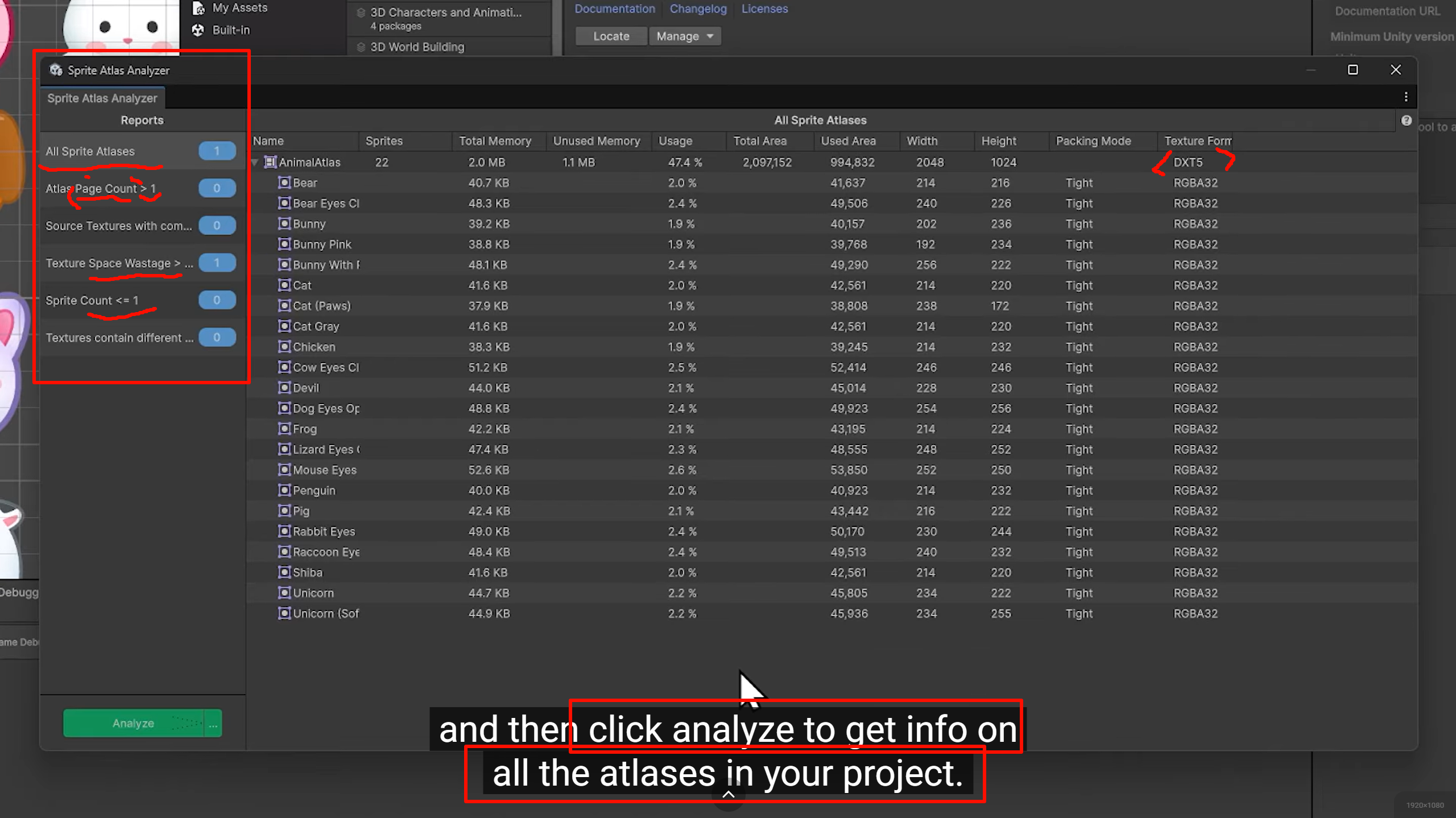Click the green Analyze button
1456x818 pixels.
click(133, 724)
